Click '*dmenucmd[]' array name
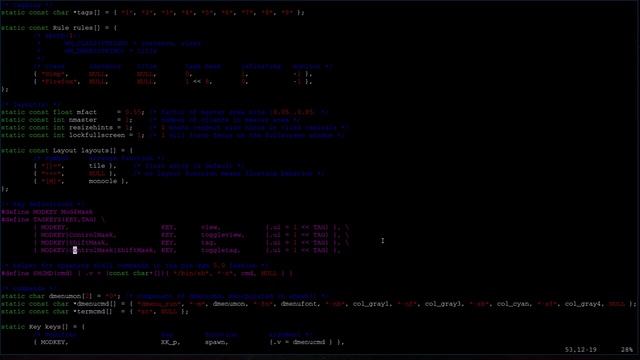 tap(95, 304)
